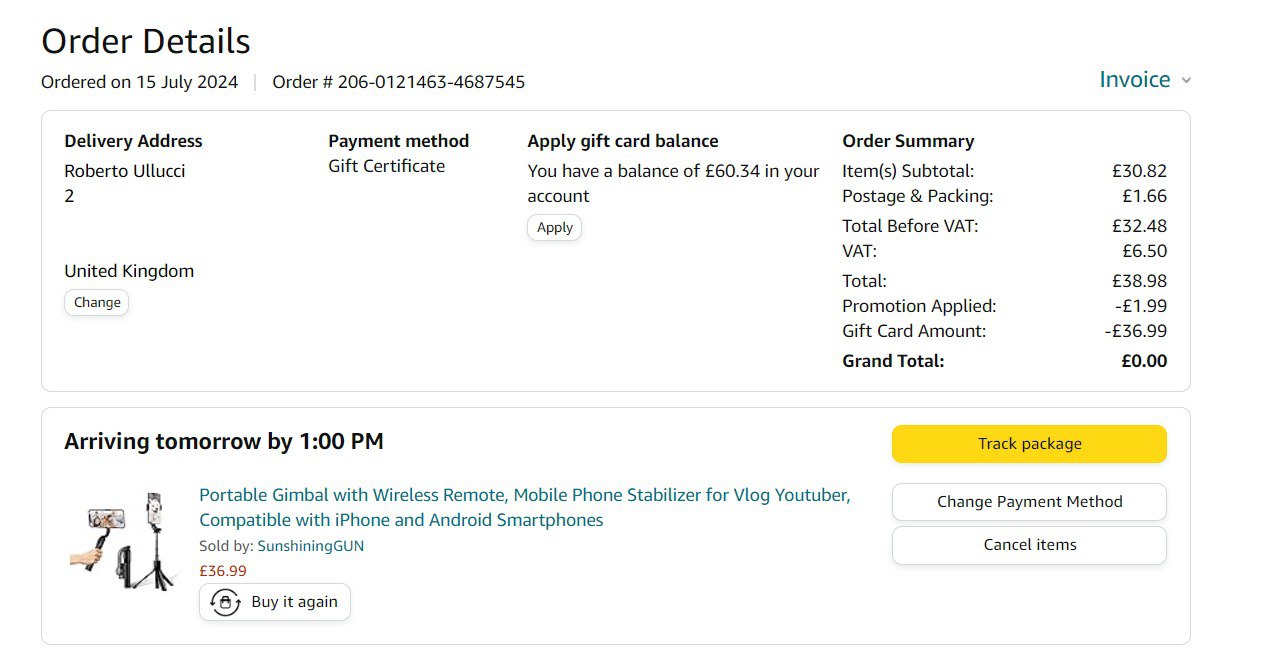1271x661 pixels.
Task: Cancel items in this order
Action: click(x=1029, y=545)
